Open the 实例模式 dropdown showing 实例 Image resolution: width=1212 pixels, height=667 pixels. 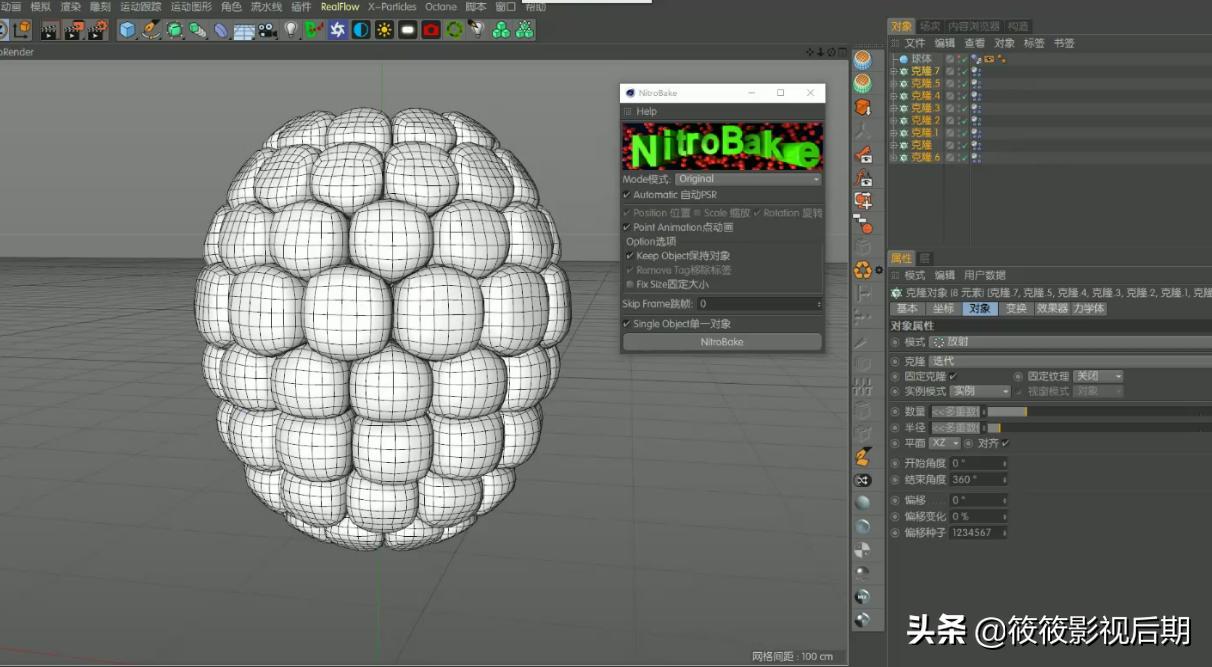(x=978, y=391)
